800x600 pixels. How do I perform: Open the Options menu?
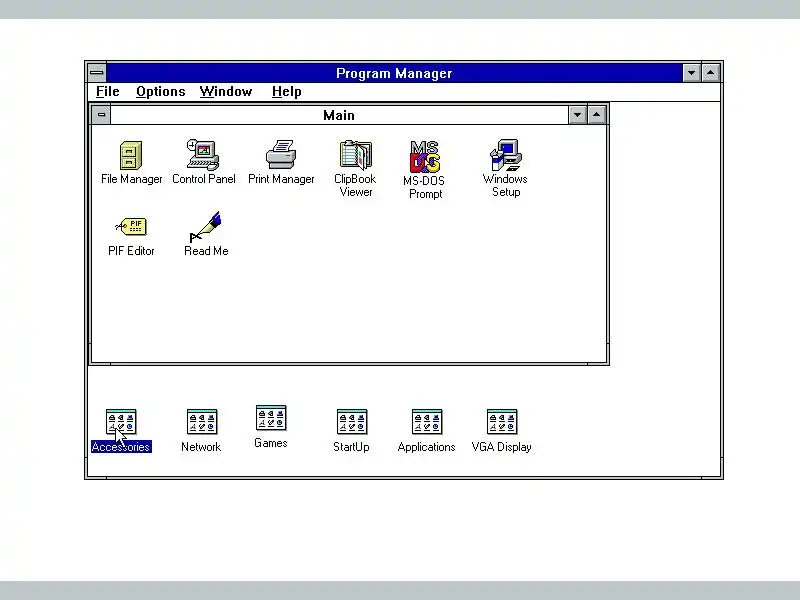tap(160, 91)
